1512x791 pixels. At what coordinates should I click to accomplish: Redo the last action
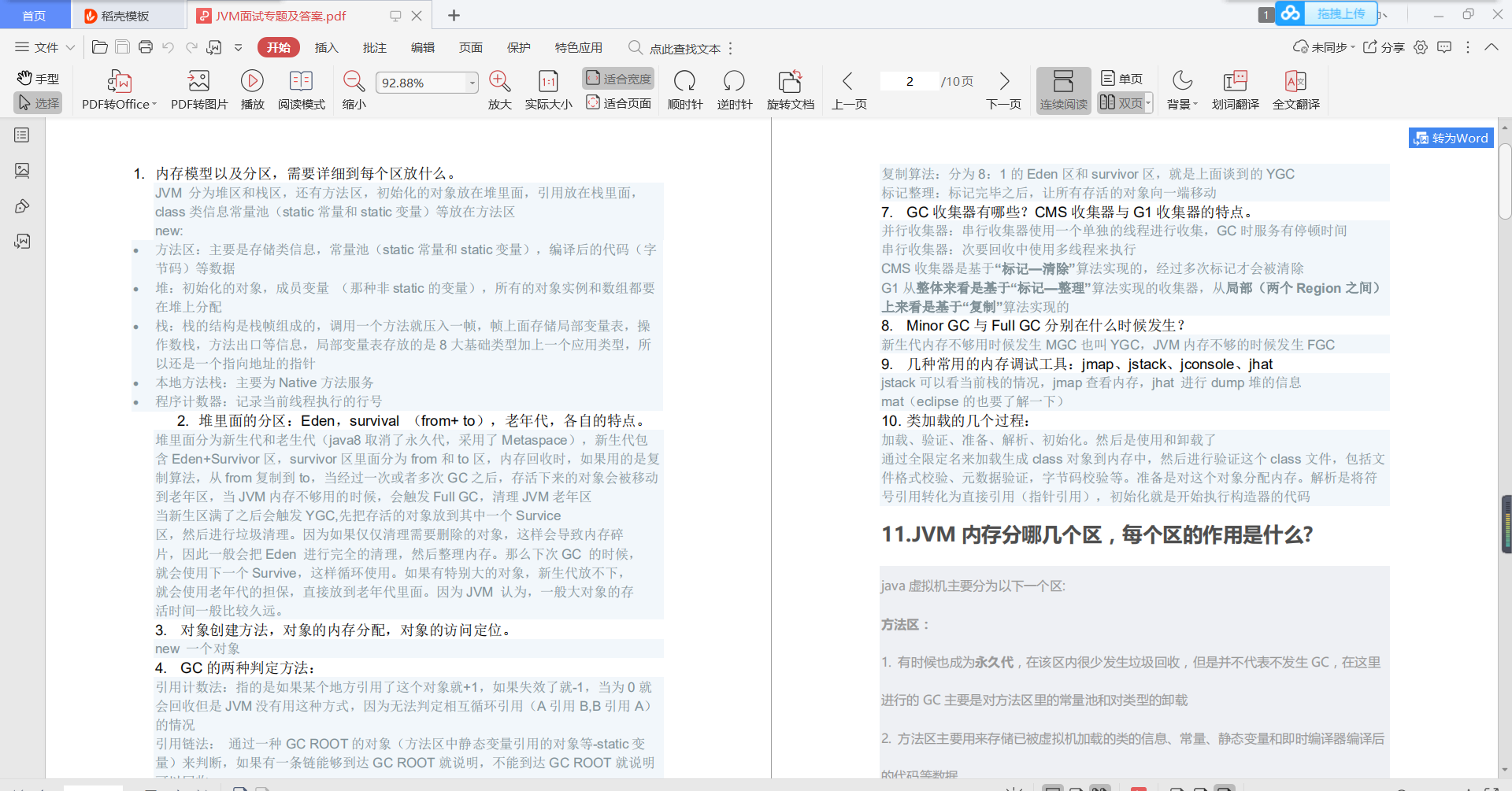[191, 47]
